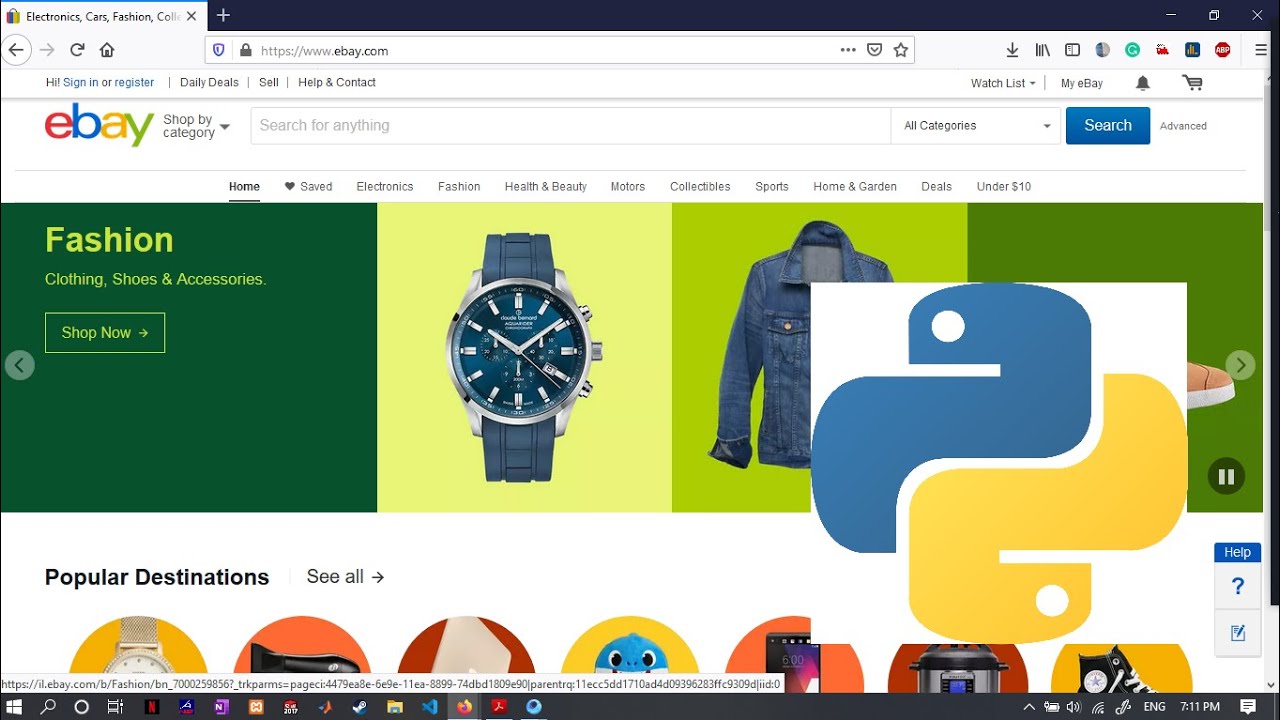Go to the eBay logo homepage
1280x720 pixels.
point(99,125)
